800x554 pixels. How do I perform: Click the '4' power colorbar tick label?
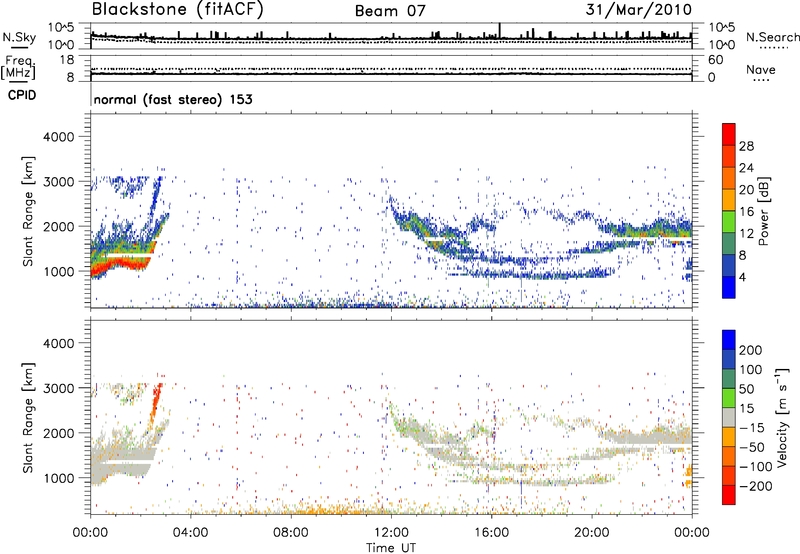click(x=742, y=278)
